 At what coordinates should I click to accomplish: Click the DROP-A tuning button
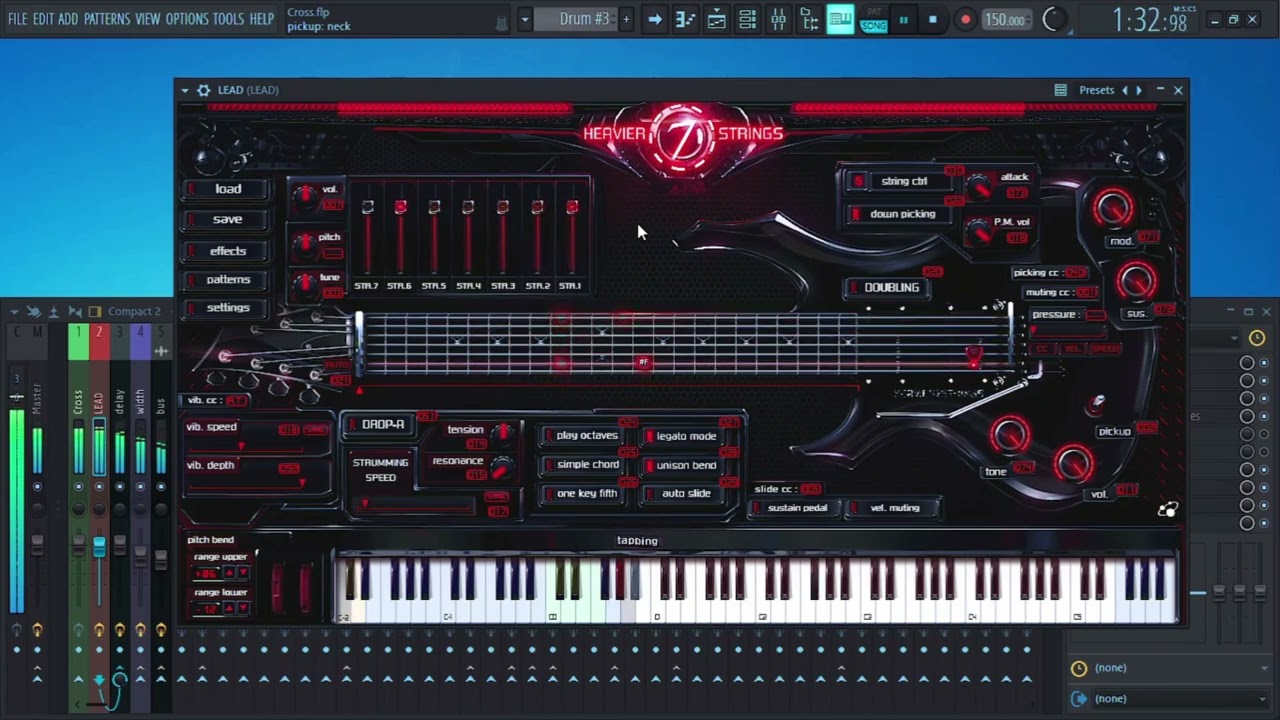click(377, 425)
